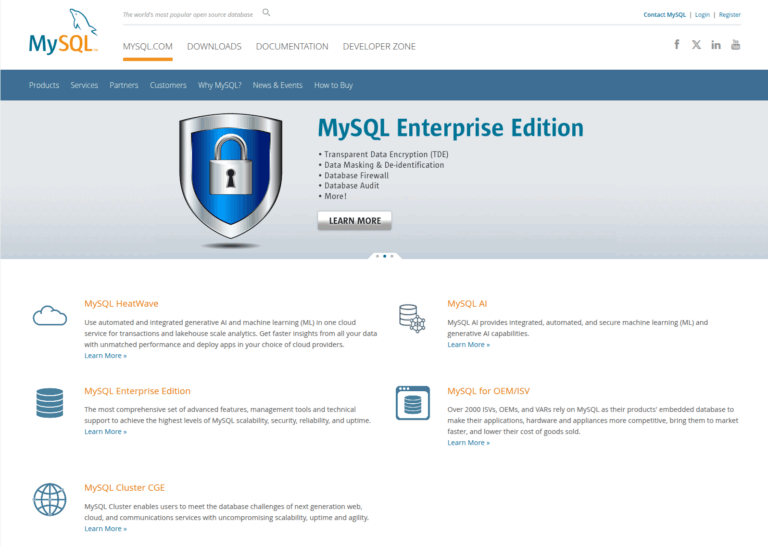Select the first carousel dot
The width and height of the screenshot is (768, 546).
(377, 256)
